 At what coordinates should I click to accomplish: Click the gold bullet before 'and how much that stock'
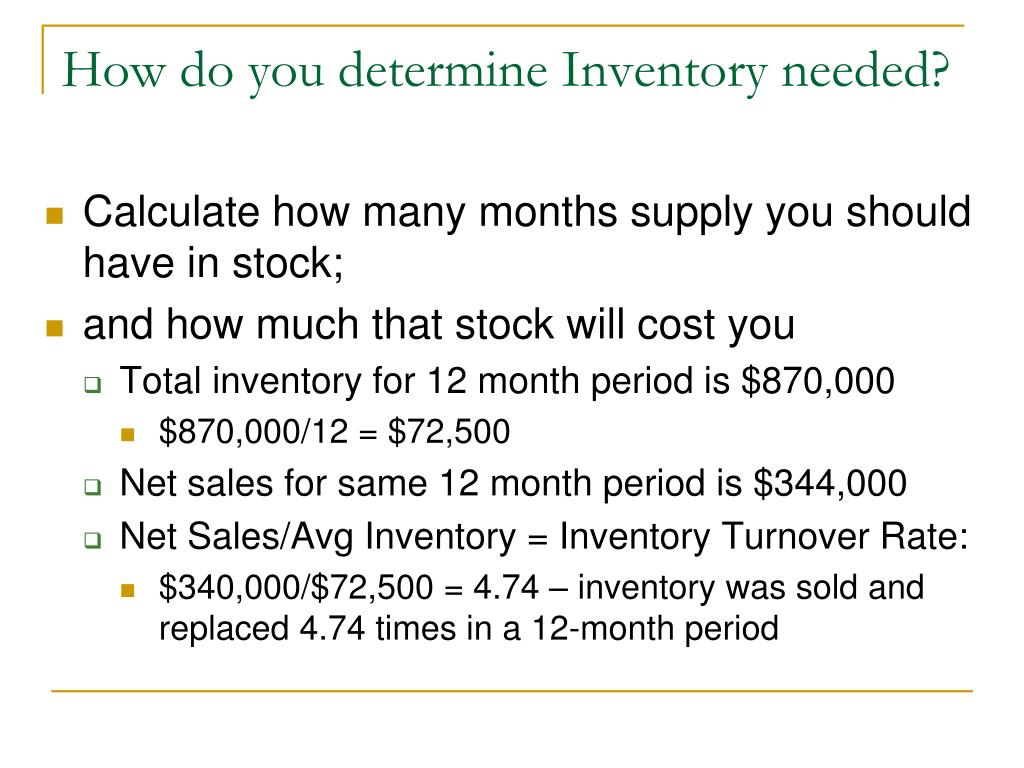click(55, 327)
